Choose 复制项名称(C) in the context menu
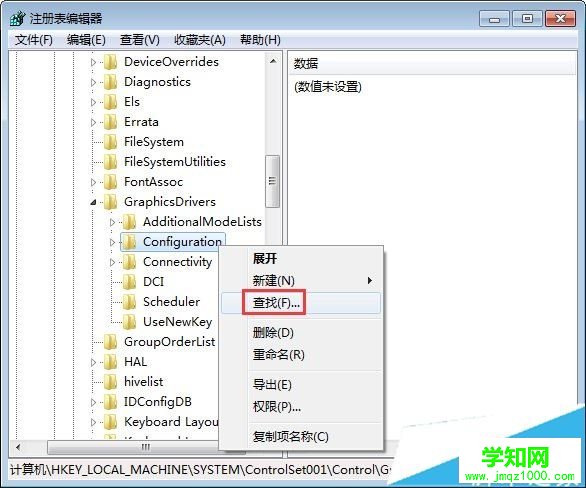Viewport: 586px width, 488px height. (301, 436)
